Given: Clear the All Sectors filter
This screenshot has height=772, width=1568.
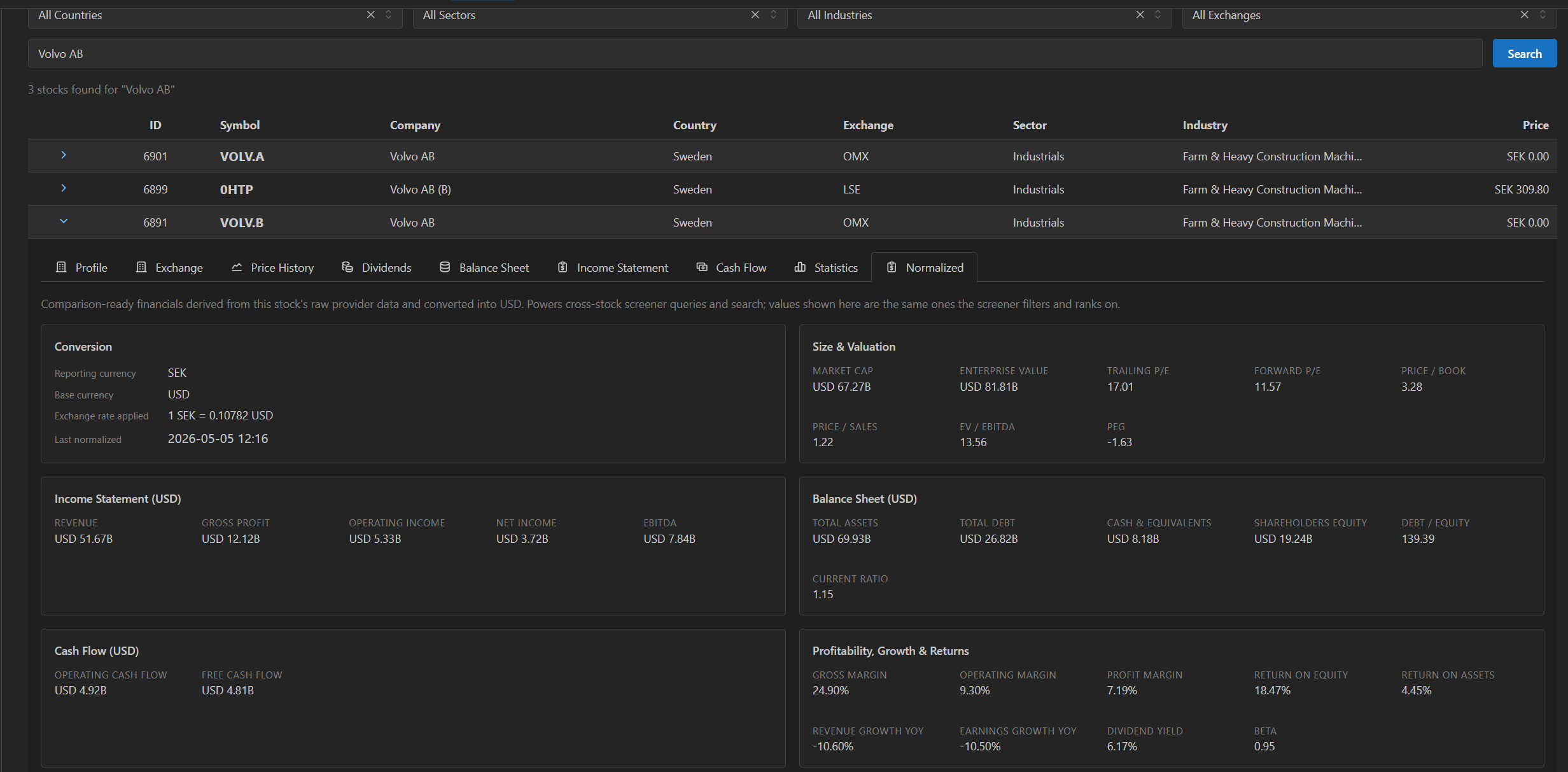Looking at the screenshot, I should pyautogui.click(x=755, y=15).
